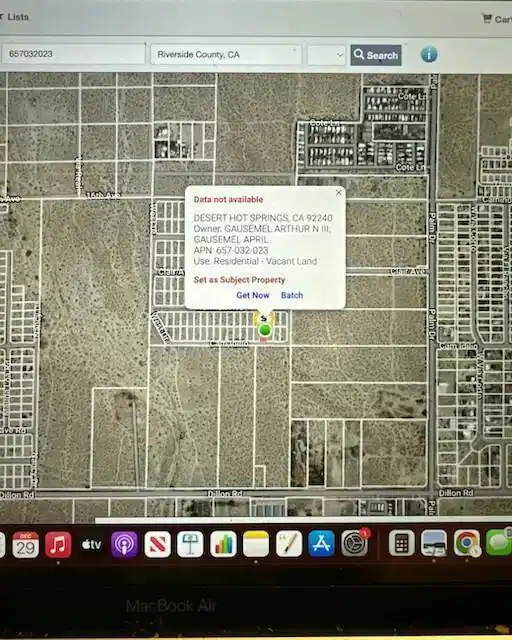Screen dimensions: 512x640
Task: Open News app in dock
Action: tap(157, 544)
